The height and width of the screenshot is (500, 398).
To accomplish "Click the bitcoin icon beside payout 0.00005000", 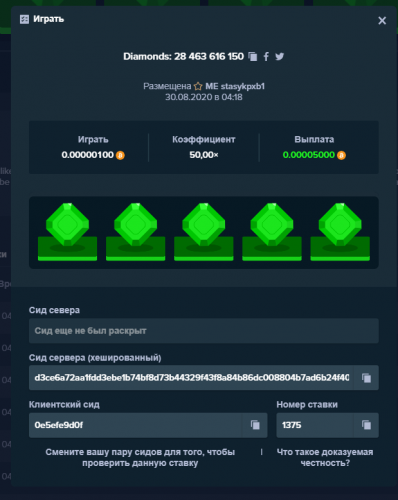I will (x=341, y=155).
